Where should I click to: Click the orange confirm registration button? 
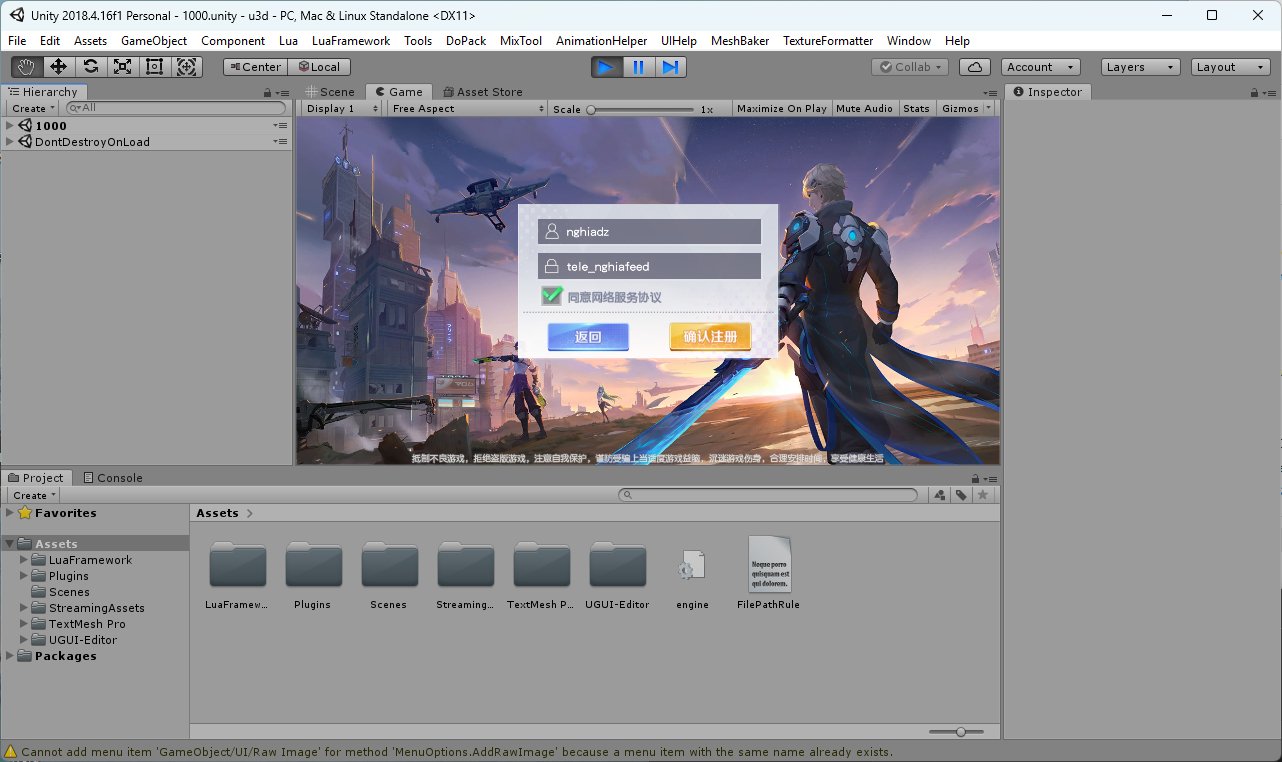(x=709, y=337)
